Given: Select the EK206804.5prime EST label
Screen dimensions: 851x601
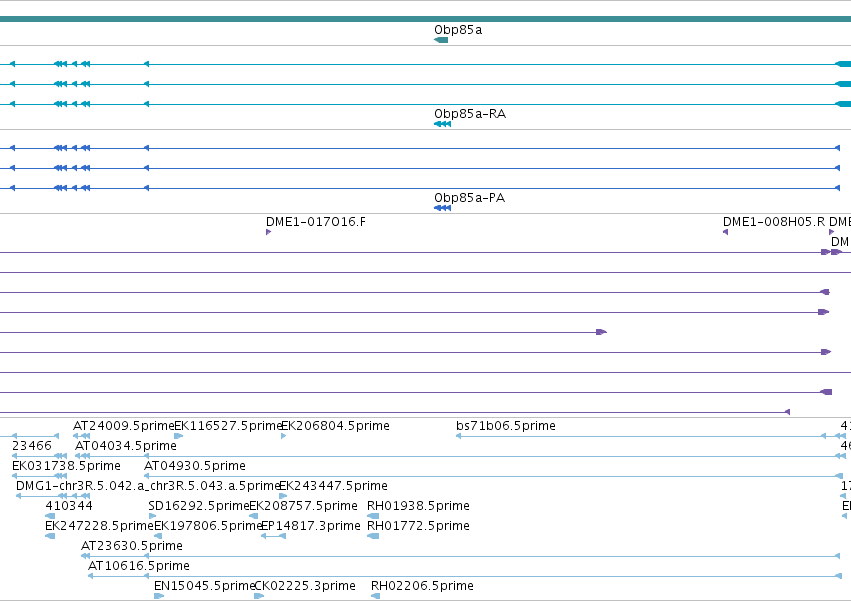Looking at the screenshot, I should click(335, 426).
